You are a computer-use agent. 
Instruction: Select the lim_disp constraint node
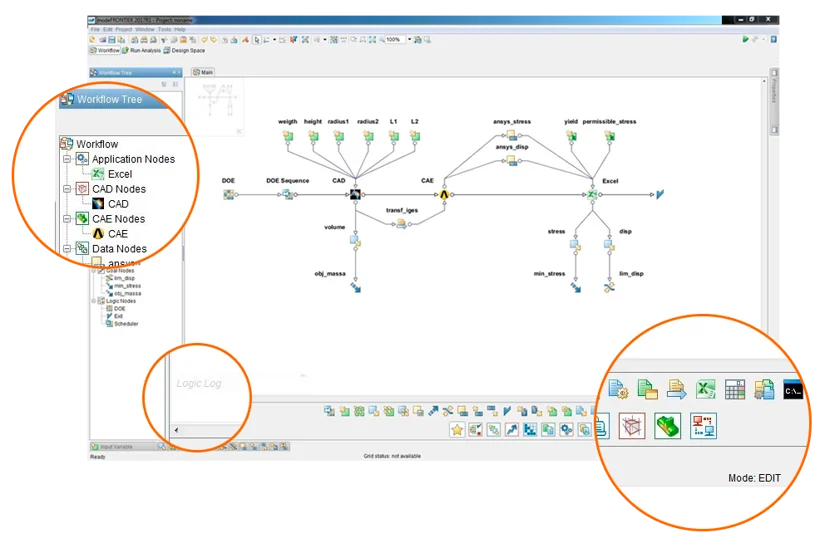(609, 287)
